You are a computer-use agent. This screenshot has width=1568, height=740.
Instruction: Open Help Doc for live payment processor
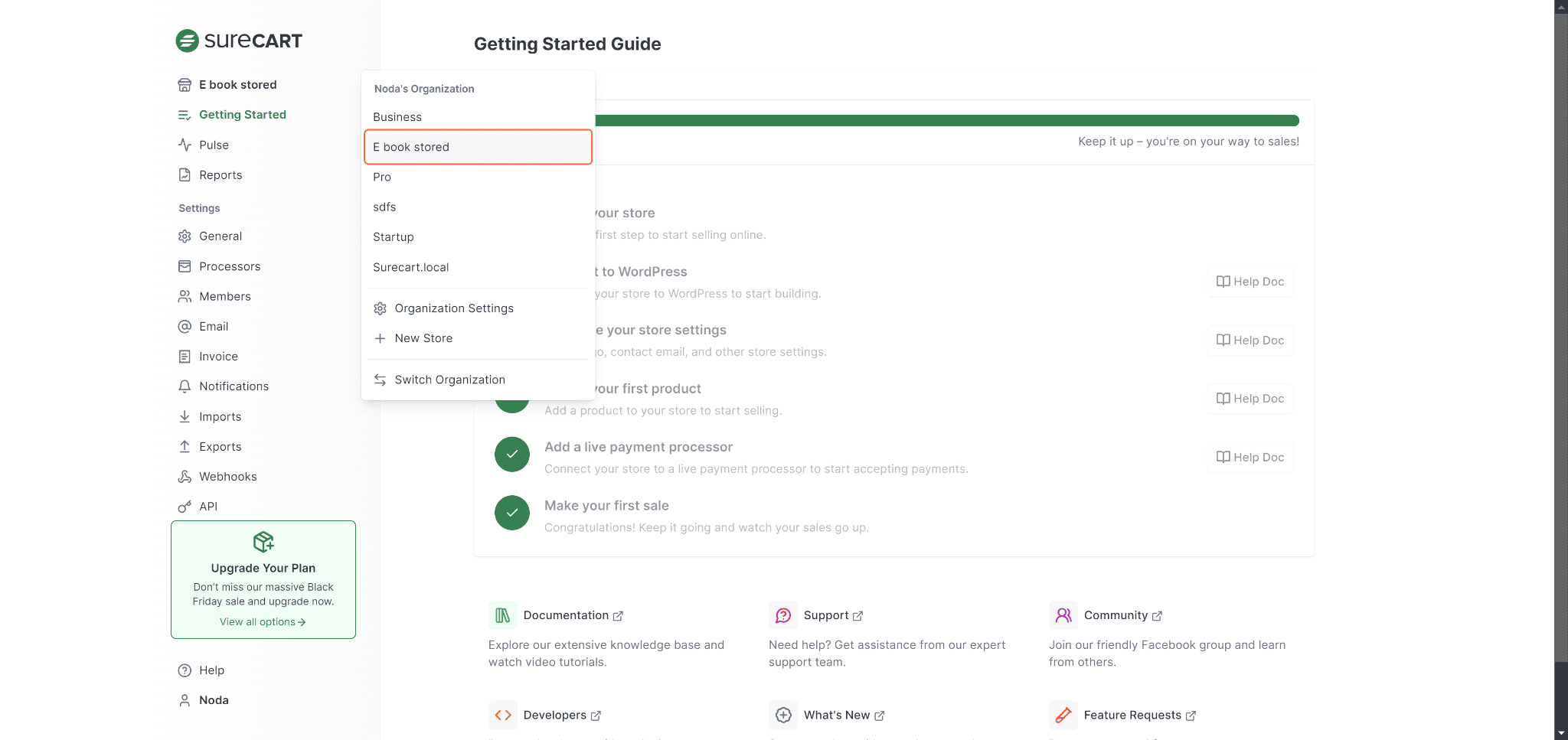click(x=1250, y=458)
